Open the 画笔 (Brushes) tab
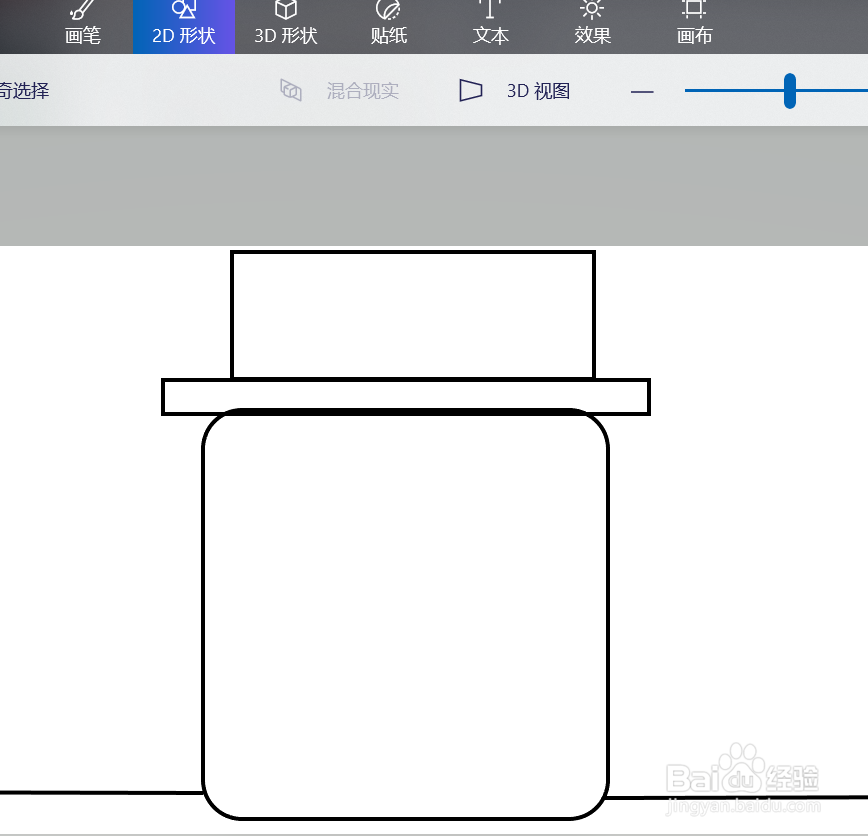 (82, 26)
